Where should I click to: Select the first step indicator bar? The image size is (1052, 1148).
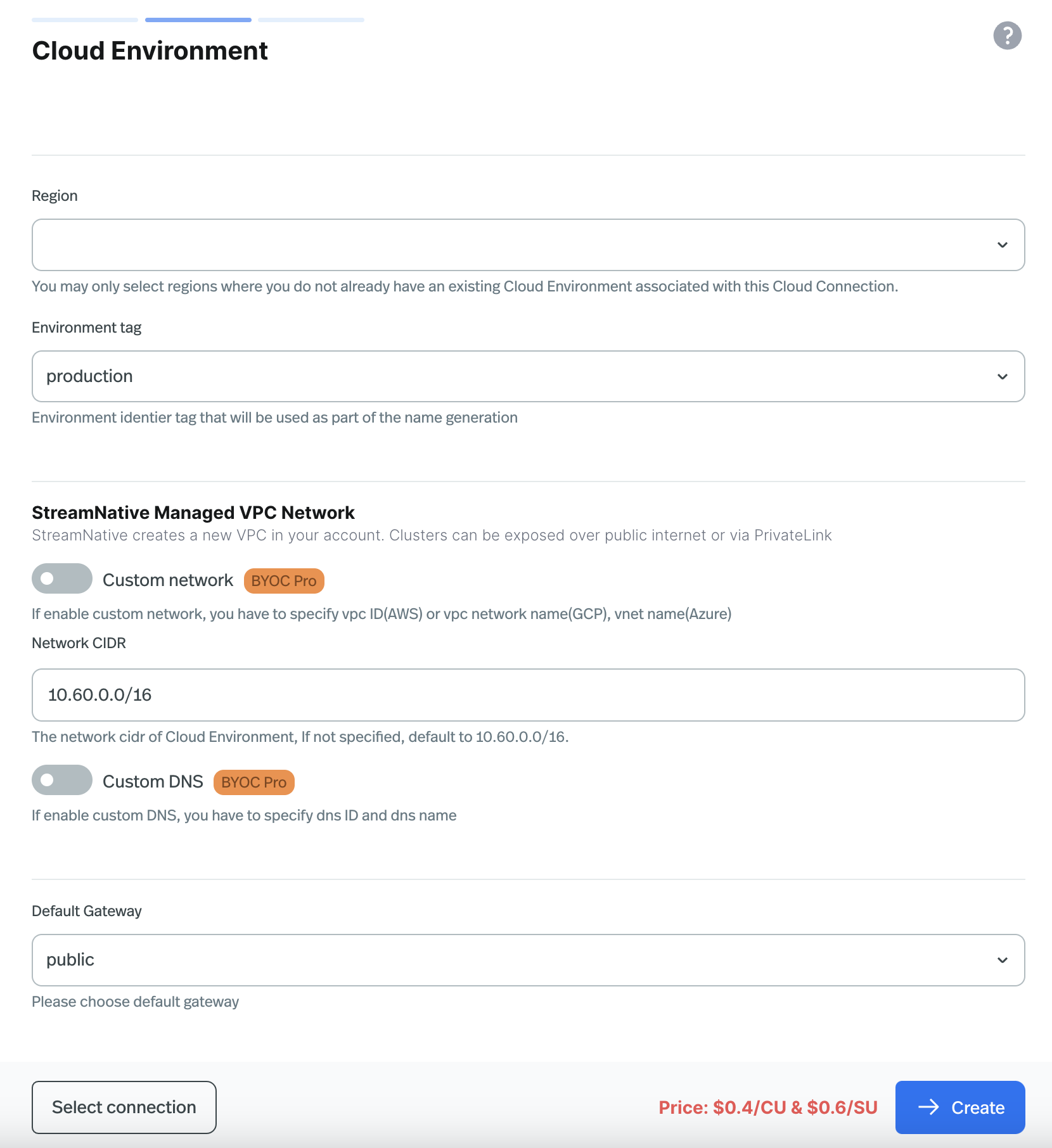coord(84,20)
